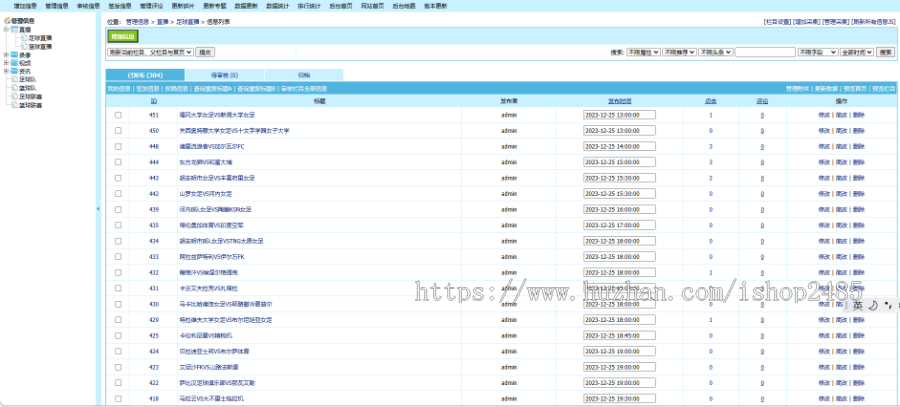Click the 删除 link for row ID 451
This screenshot has height=407, width=900.
point(858,115)
